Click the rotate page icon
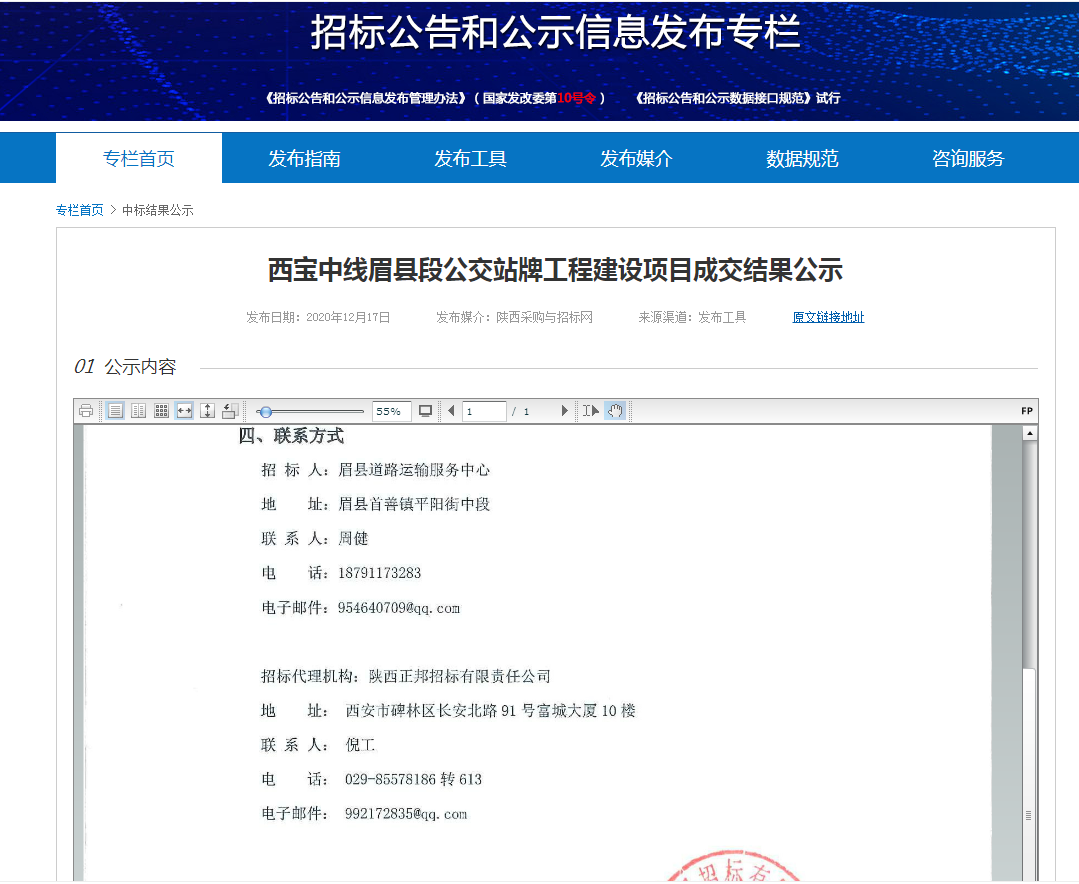 [231, 411]
